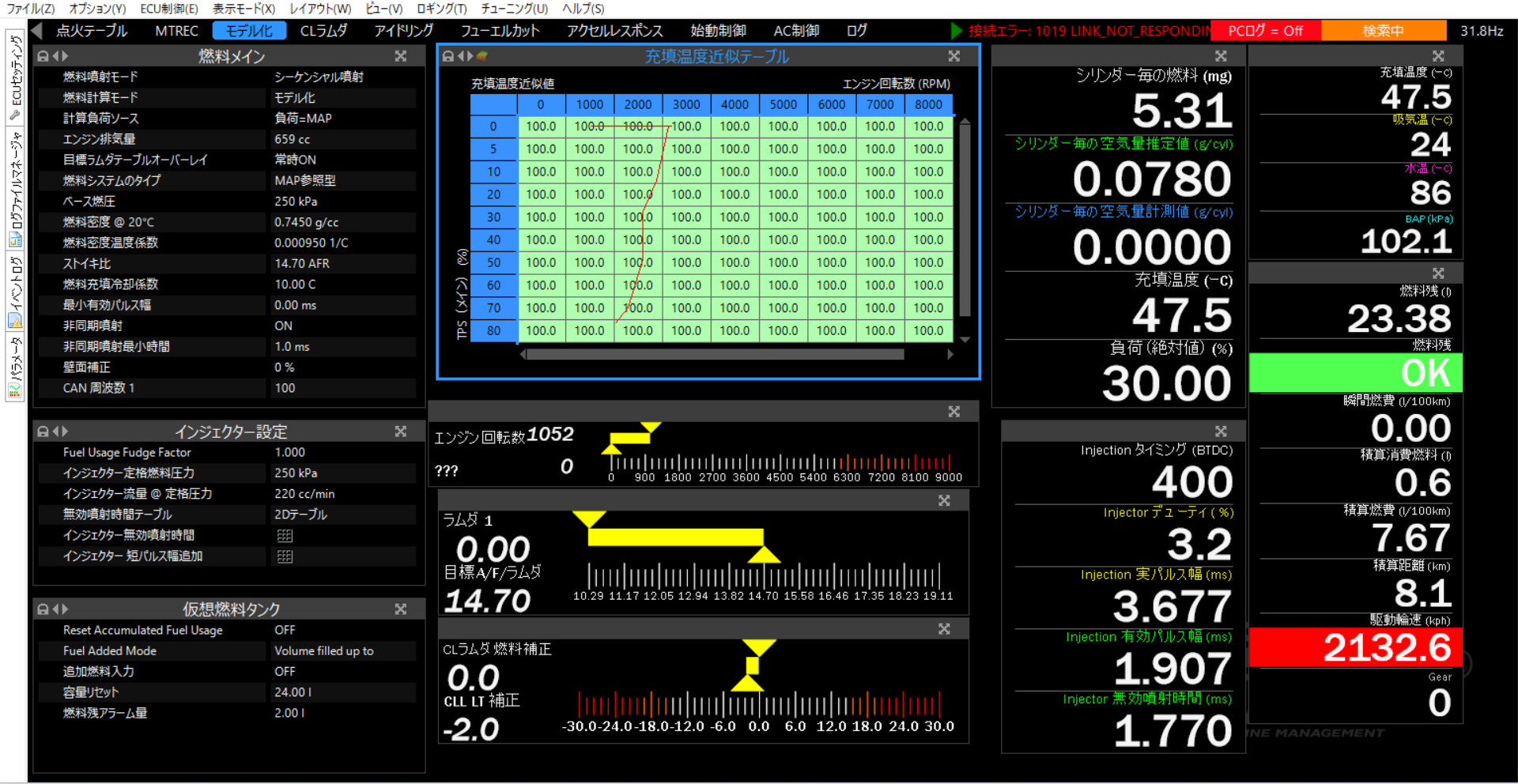1518x784 pixels.
Task: Click the 充填温度 table vertical scrollbar
Action: tap(965, 219)
